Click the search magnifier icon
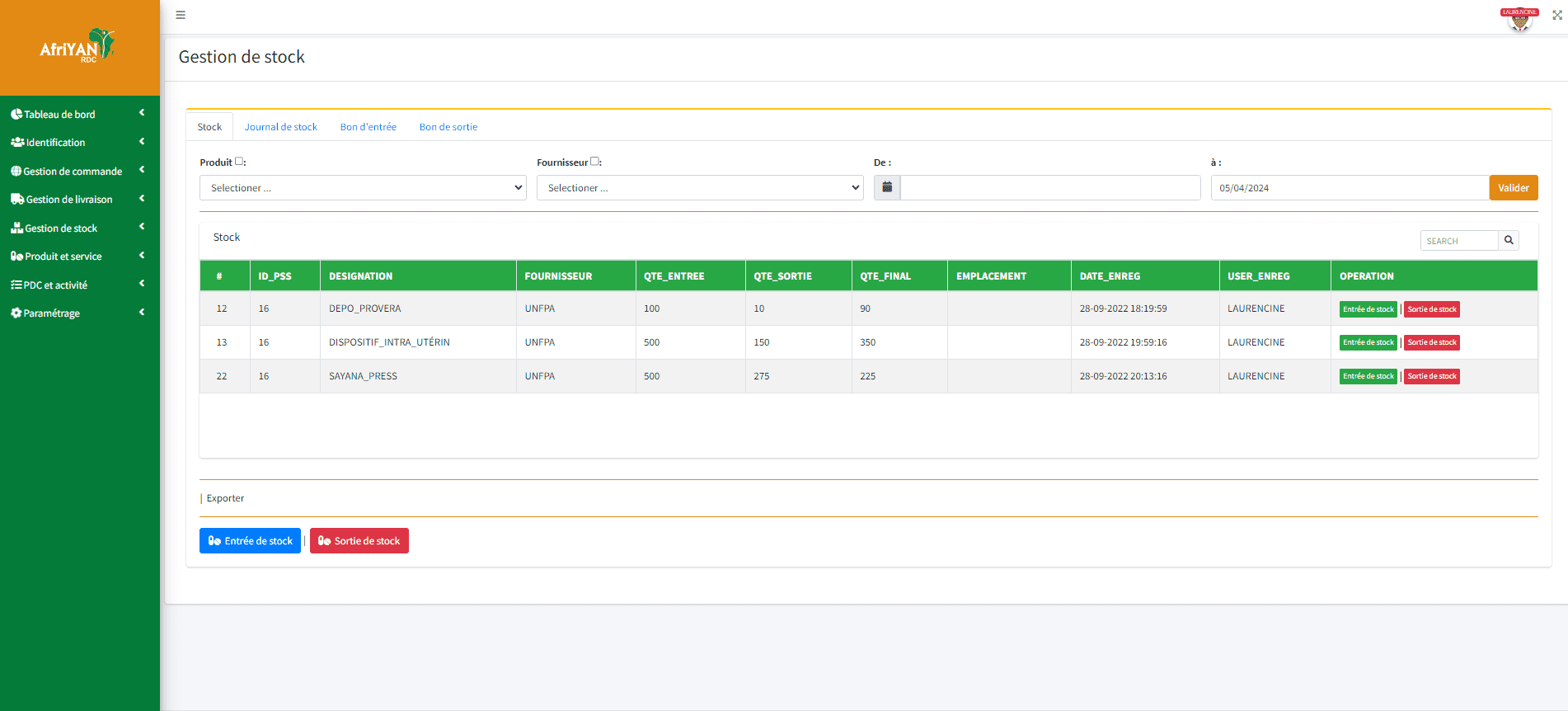 pos(1509,240)
